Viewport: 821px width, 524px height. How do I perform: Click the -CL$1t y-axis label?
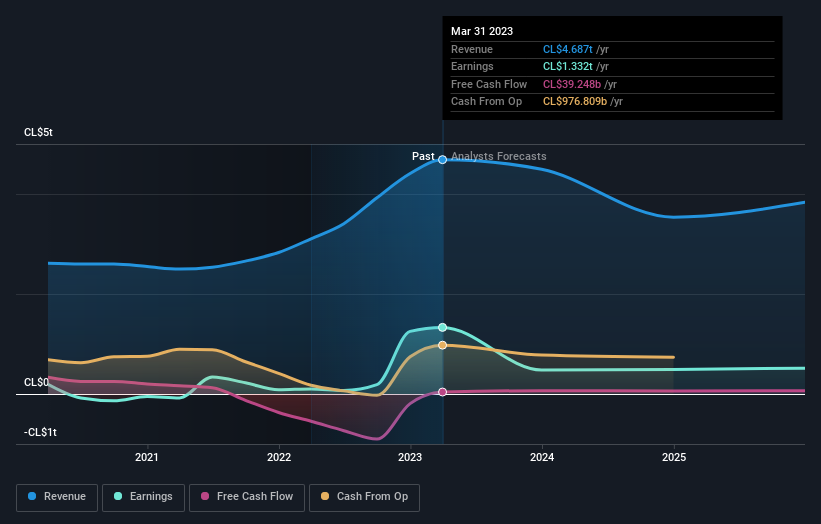tap(40, 432)
